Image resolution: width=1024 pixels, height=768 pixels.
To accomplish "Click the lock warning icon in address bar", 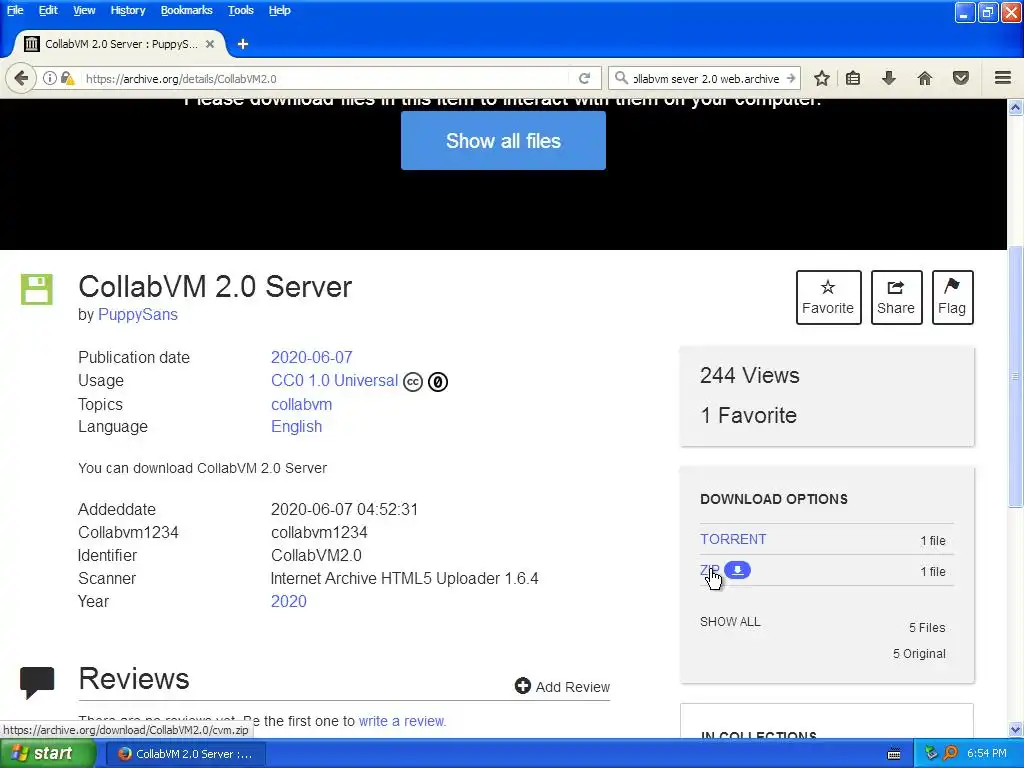I will [67, 78].
